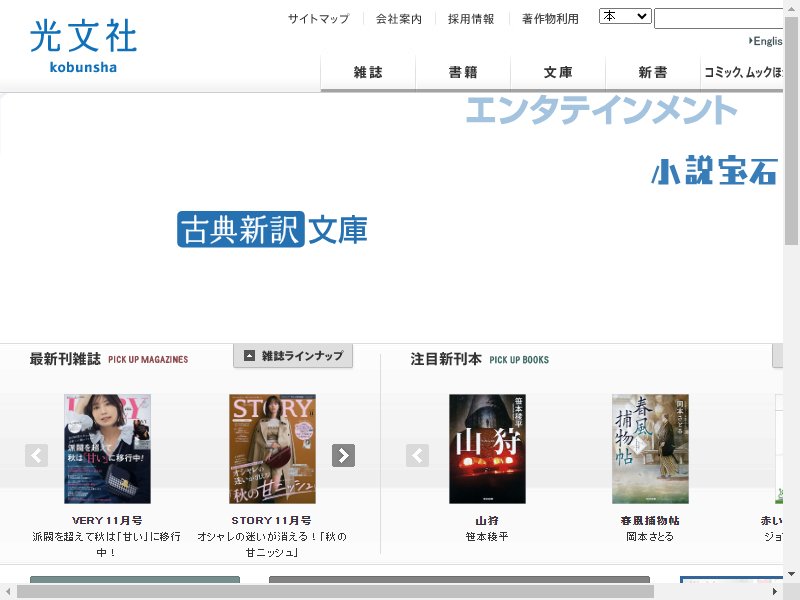This screenshot has width=800, height=600.
Task: Click the STORY 11月号 title text
Action: point(271,520)
